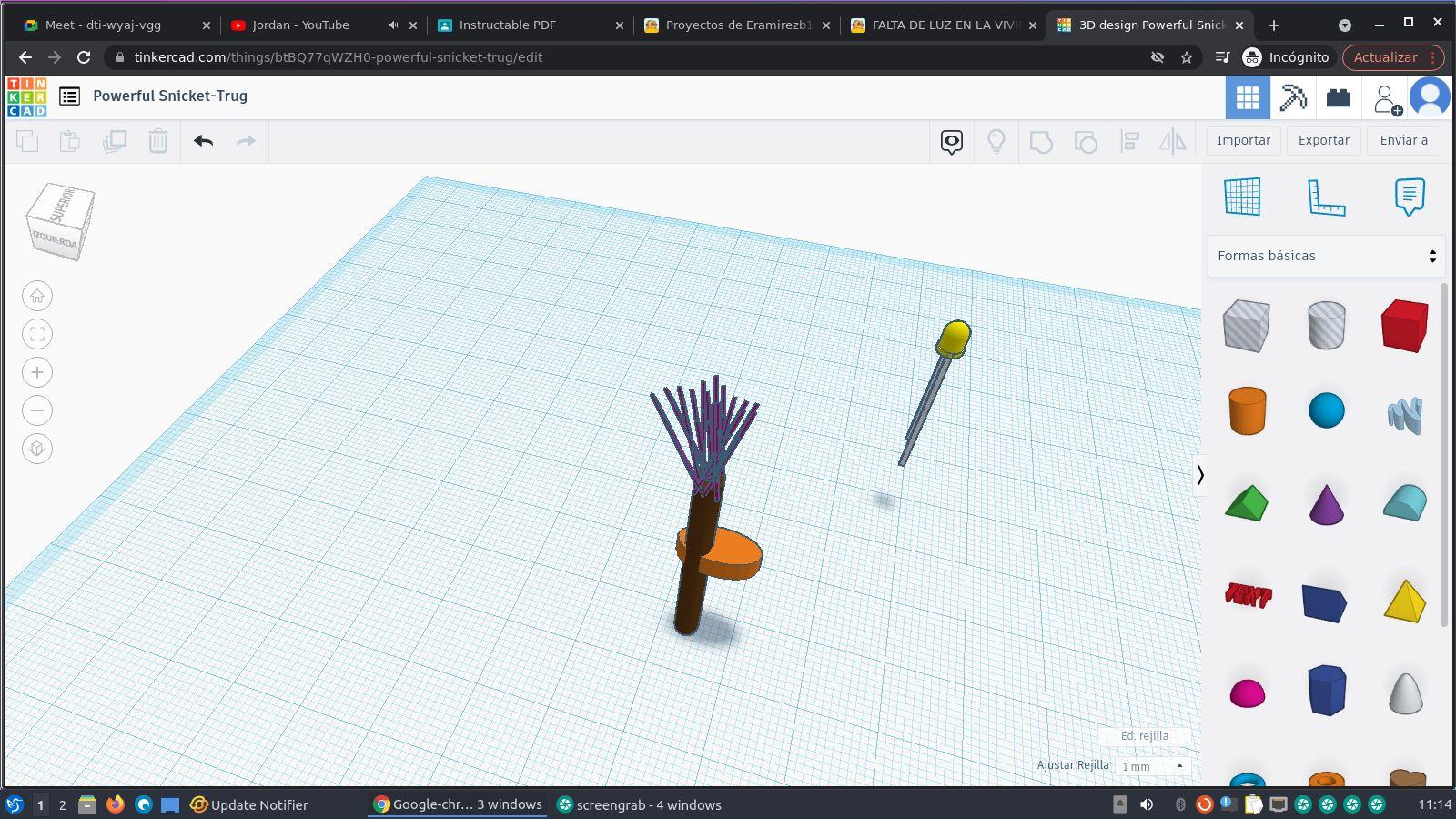The image size is (1456, 819).
Task: Select the Notes annotation tool
Action: [1410, 197]
